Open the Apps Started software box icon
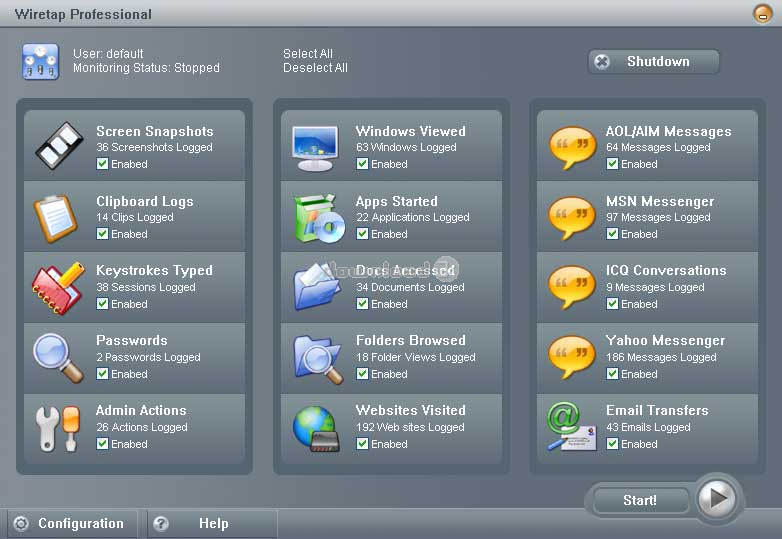This screenshot has height=539, width=782. [319, 218]
